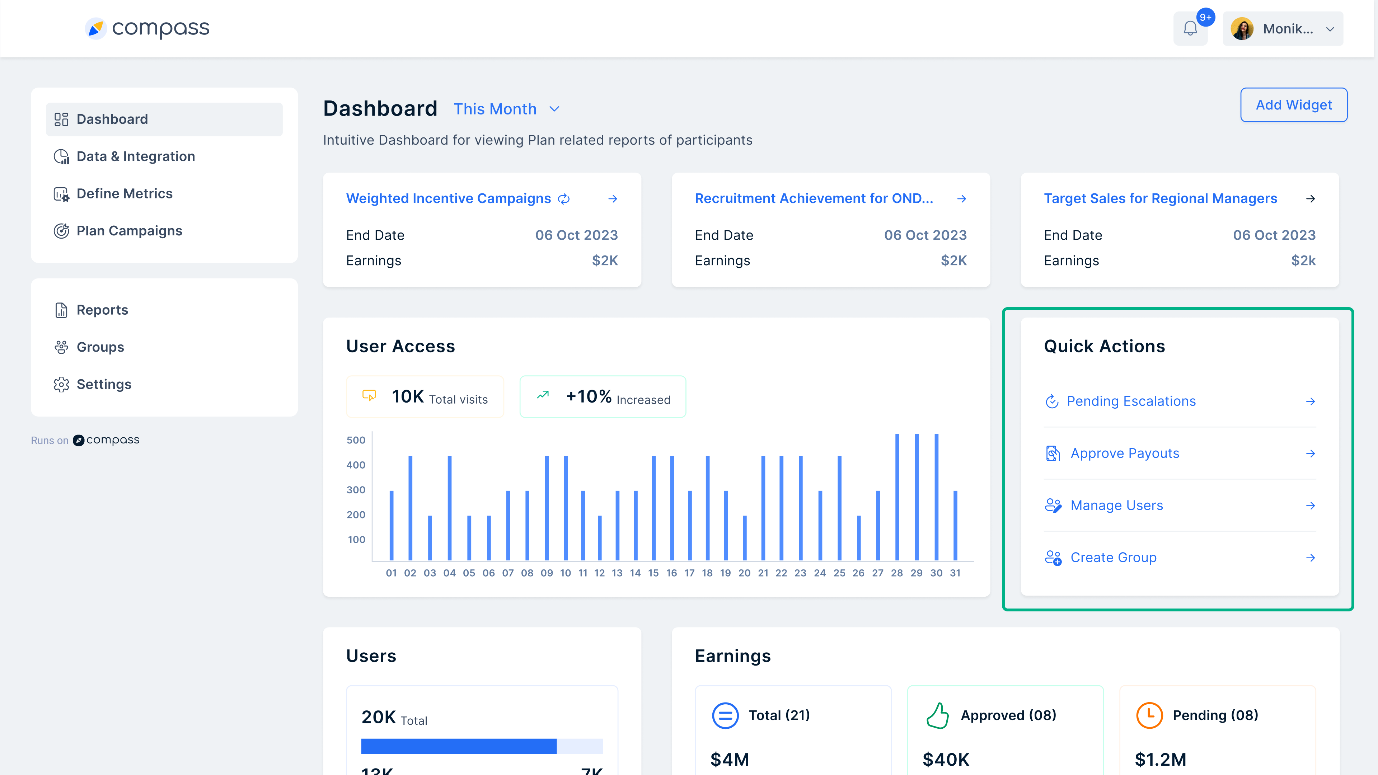Click the Add Widget button
This screenshot has height=775, width=1378.
point(1294,105)
